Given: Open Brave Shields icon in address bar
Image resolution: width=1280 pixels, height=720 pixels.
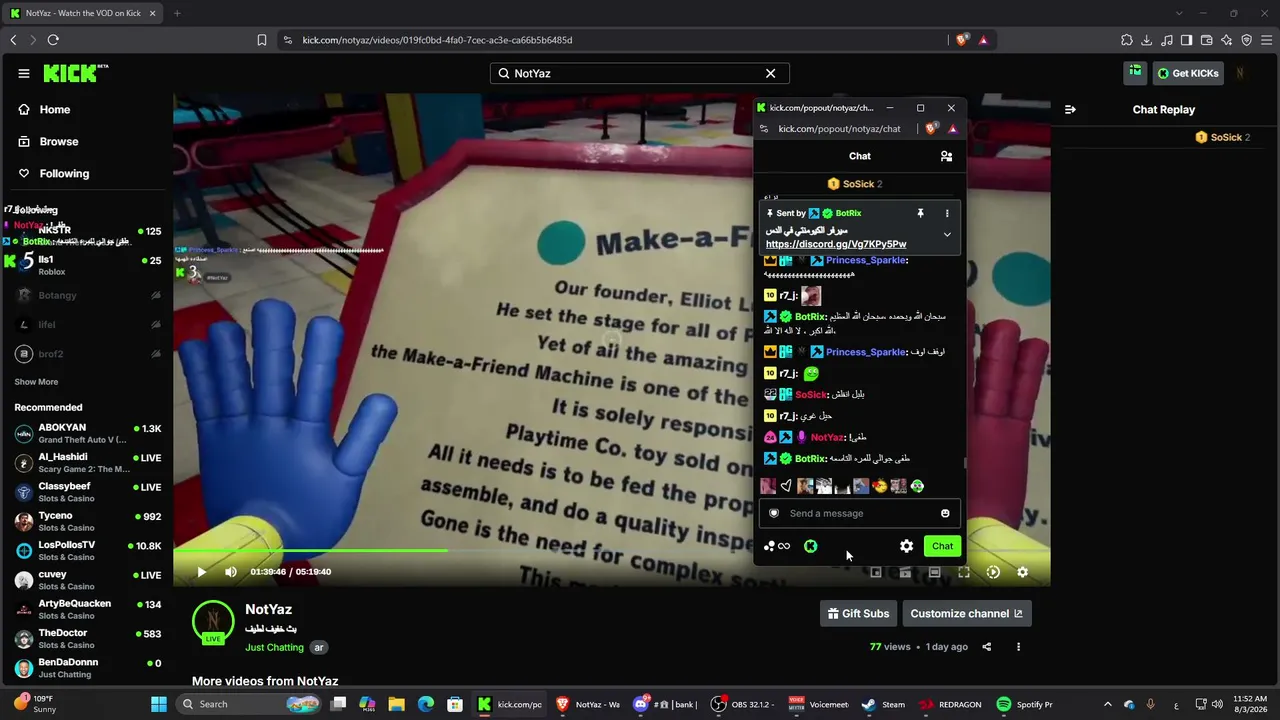Looking at the screenshot, I should (962, 40).
